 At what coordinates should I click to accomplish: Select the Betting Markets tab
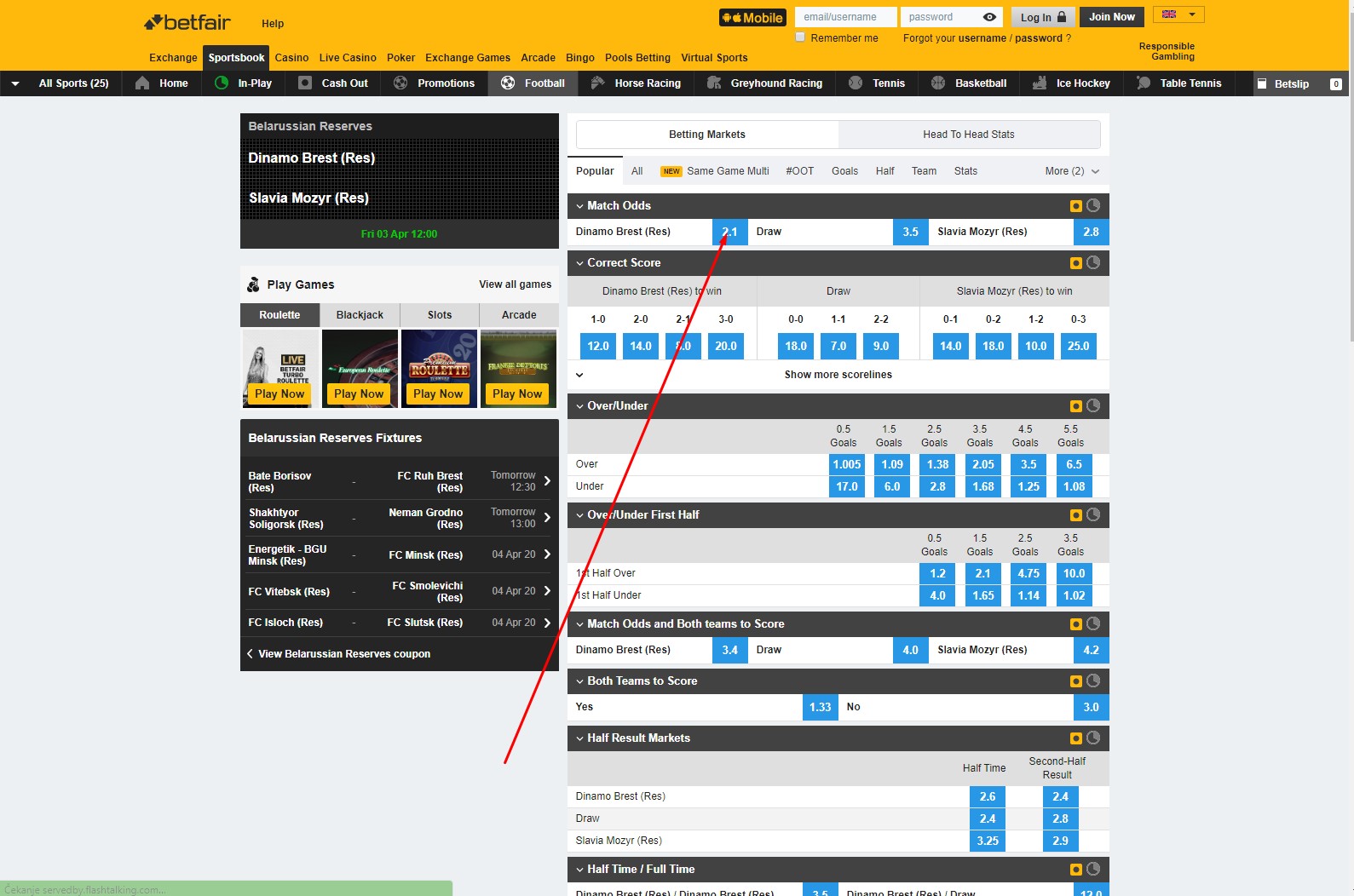point(707,135)
